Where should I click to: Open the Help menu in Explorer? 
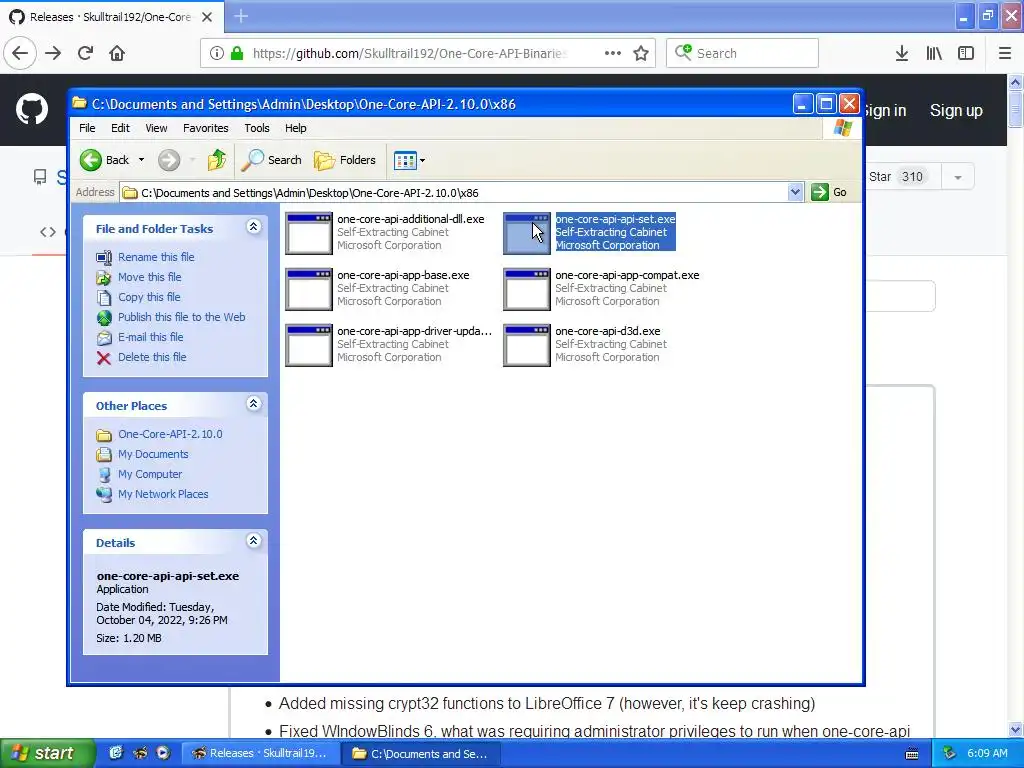295,128
